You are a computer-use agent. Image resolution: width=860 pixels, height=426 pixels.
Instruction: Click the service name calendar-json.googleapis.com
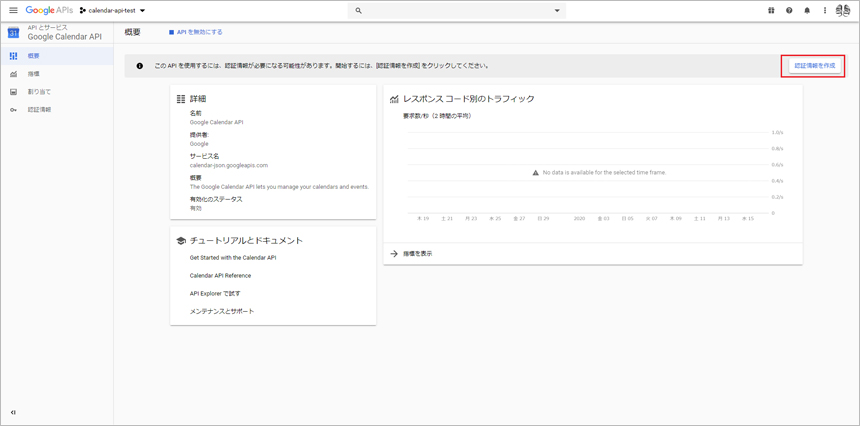coord(229,165)
